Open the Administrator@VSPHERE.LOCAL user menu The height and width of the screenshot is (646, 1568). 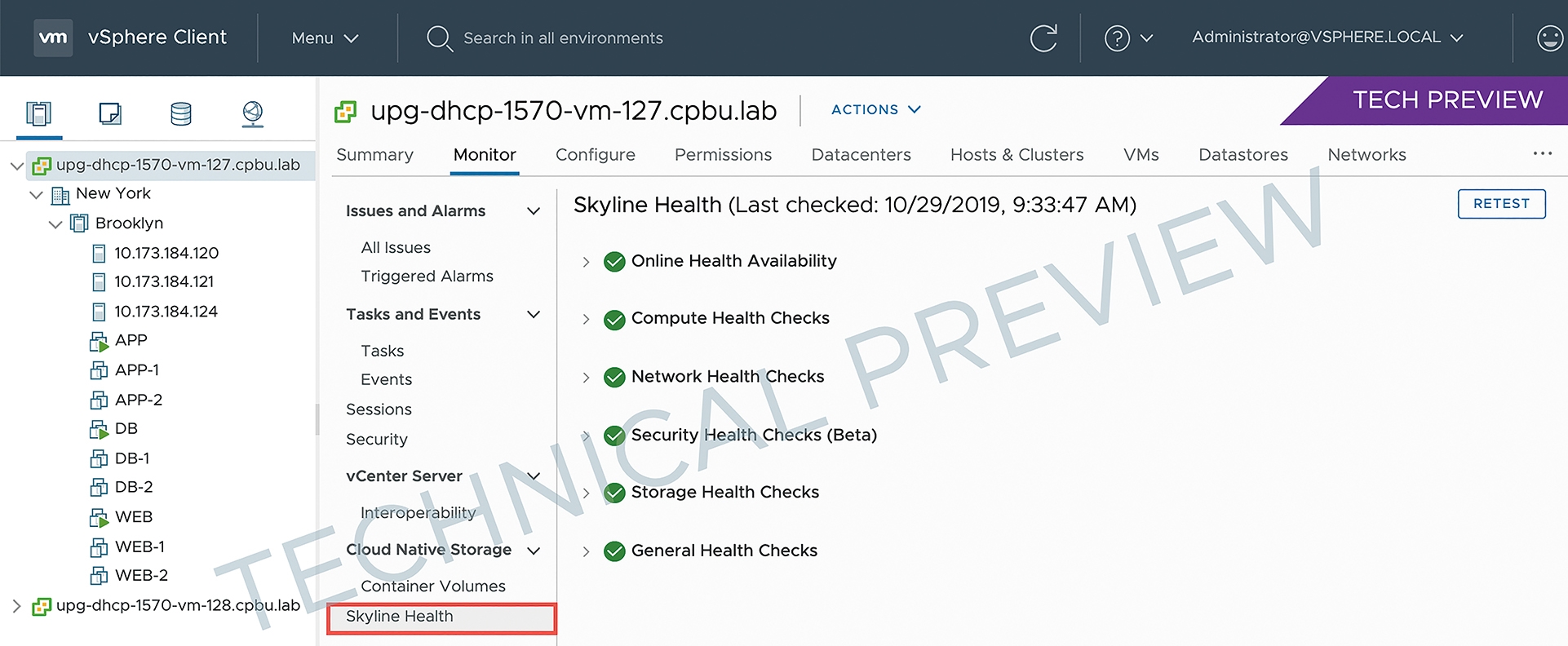click(x=1327, y=38)
